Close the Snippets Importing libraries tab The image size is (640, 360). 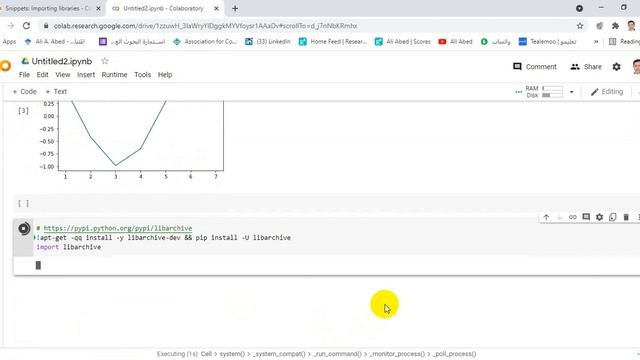point(98,8)
